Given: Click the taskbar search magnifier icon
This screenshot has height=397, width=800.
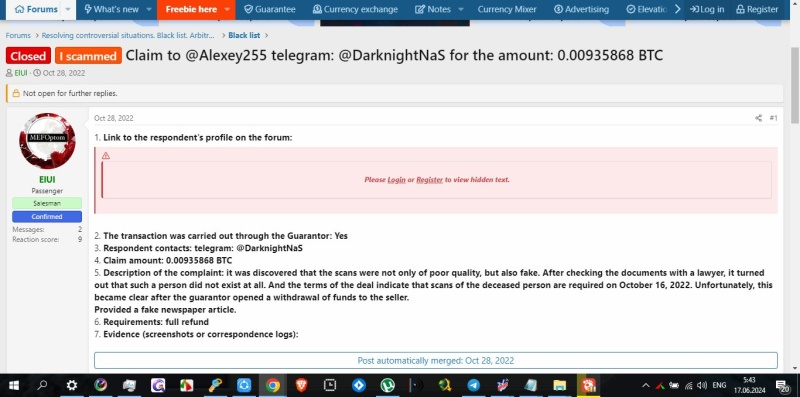Looking at the screenshot, I should click(x=42, y=385).
